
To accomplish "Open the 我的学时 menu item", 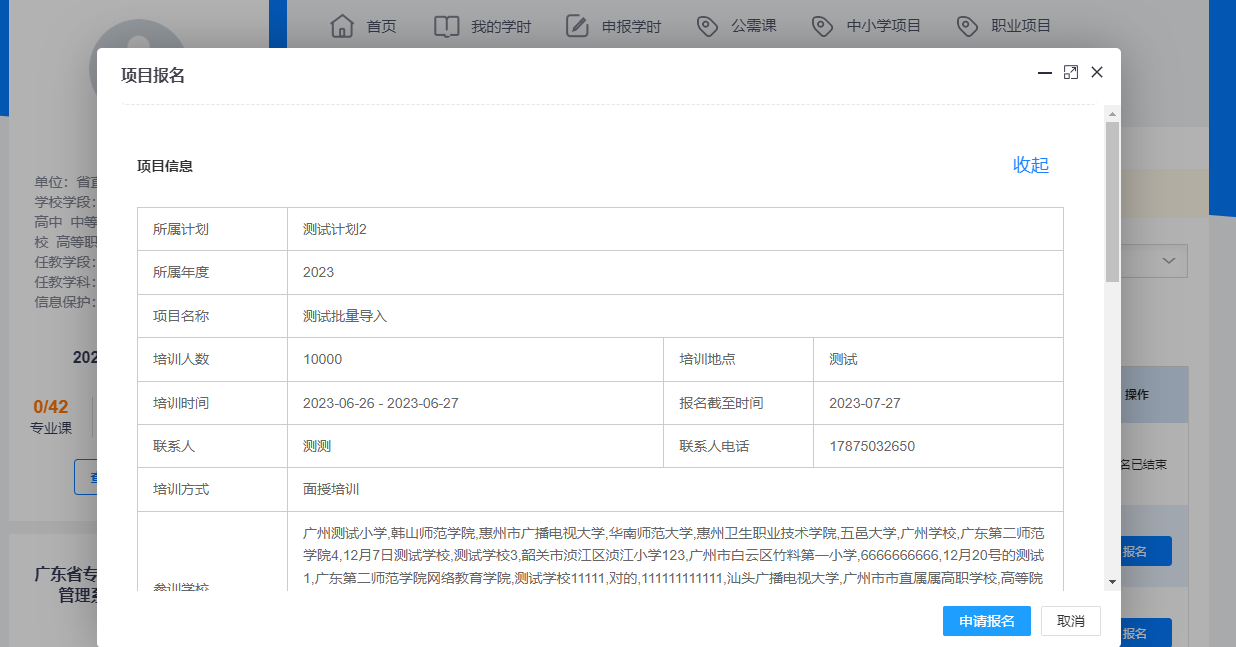I will (499, 26).
